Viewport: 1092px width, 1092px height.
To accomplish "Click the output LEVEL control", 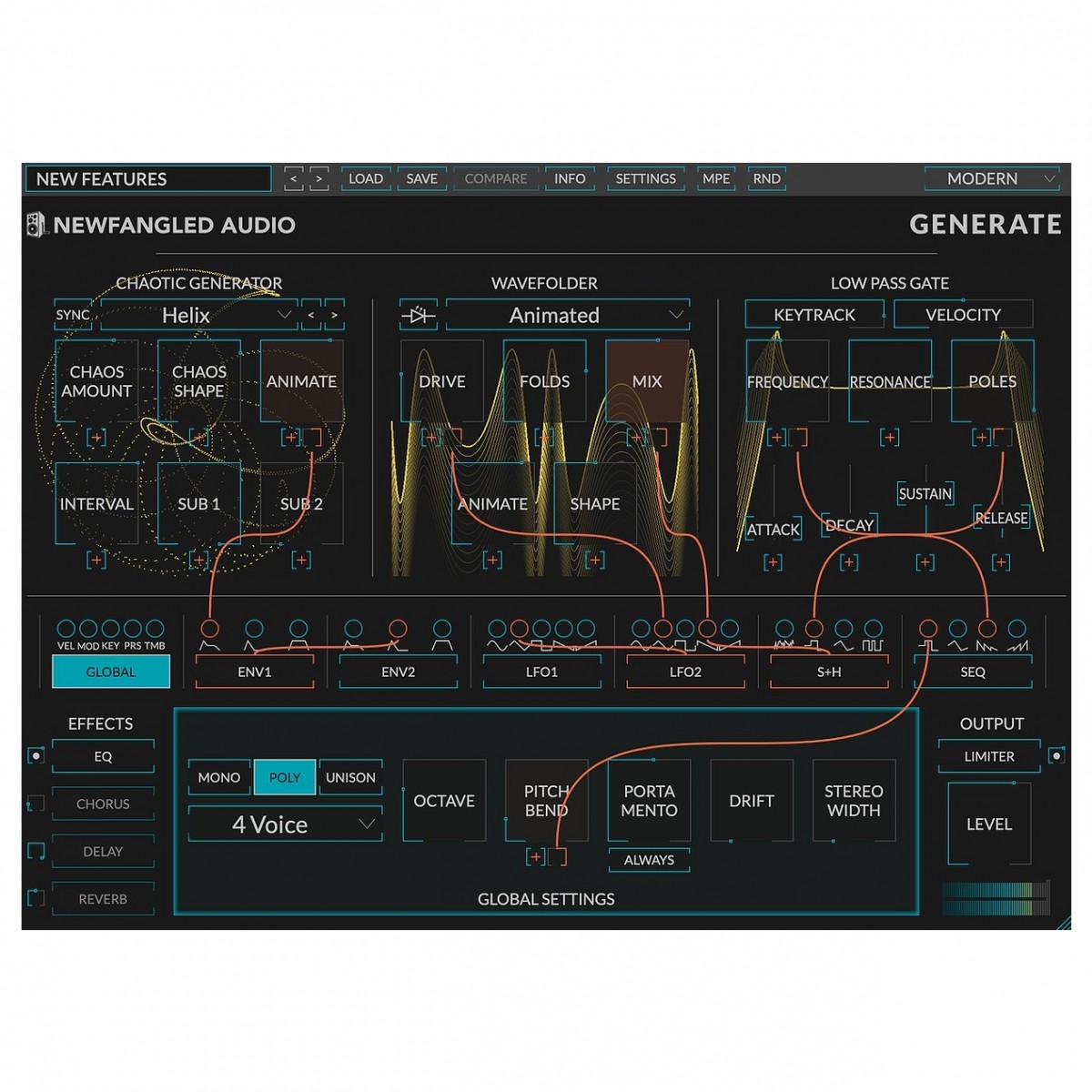I will [988, 824].
